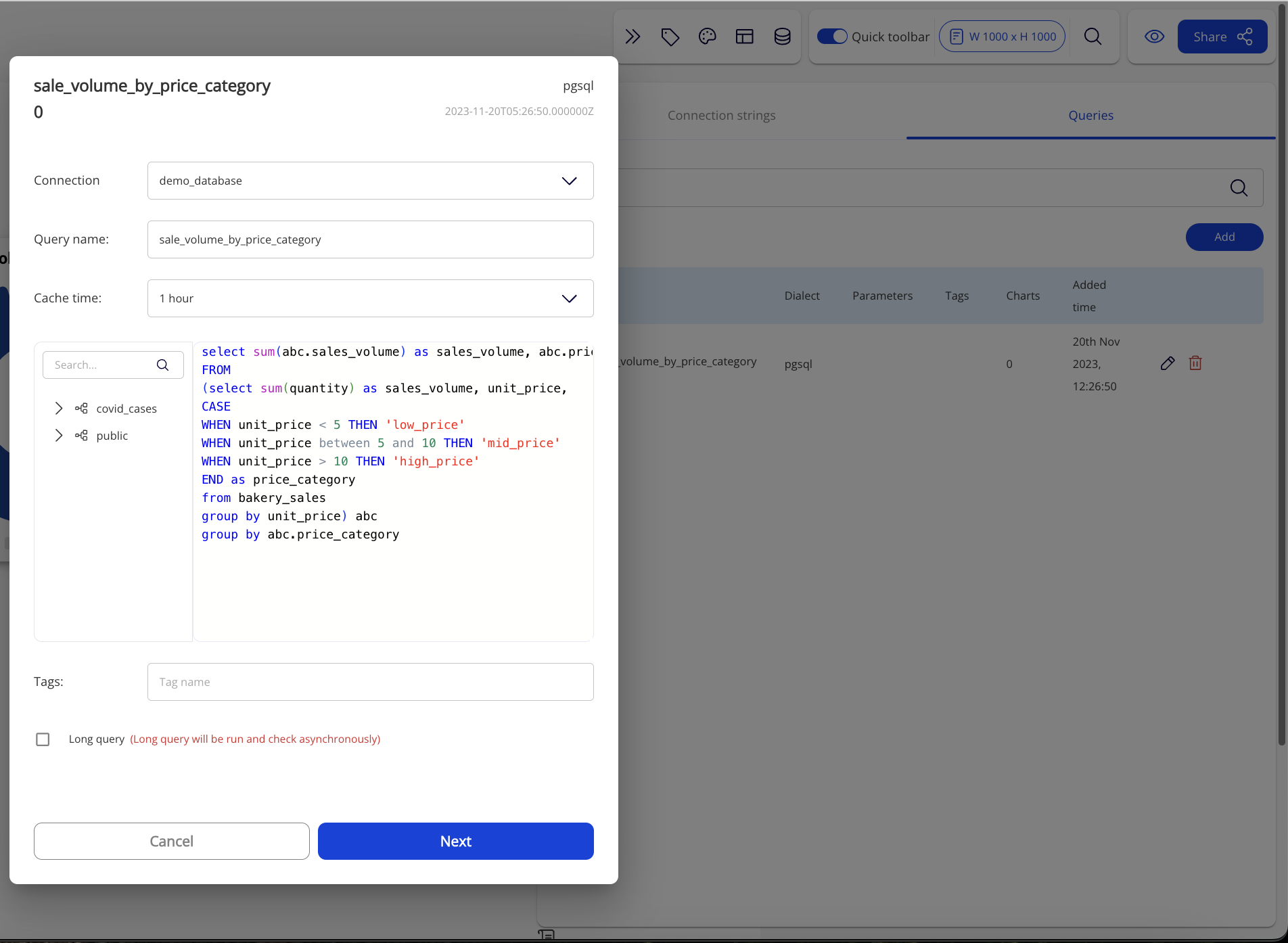Select the Queries tab
The image size is (1288, 943).
tap(1090, 116)
